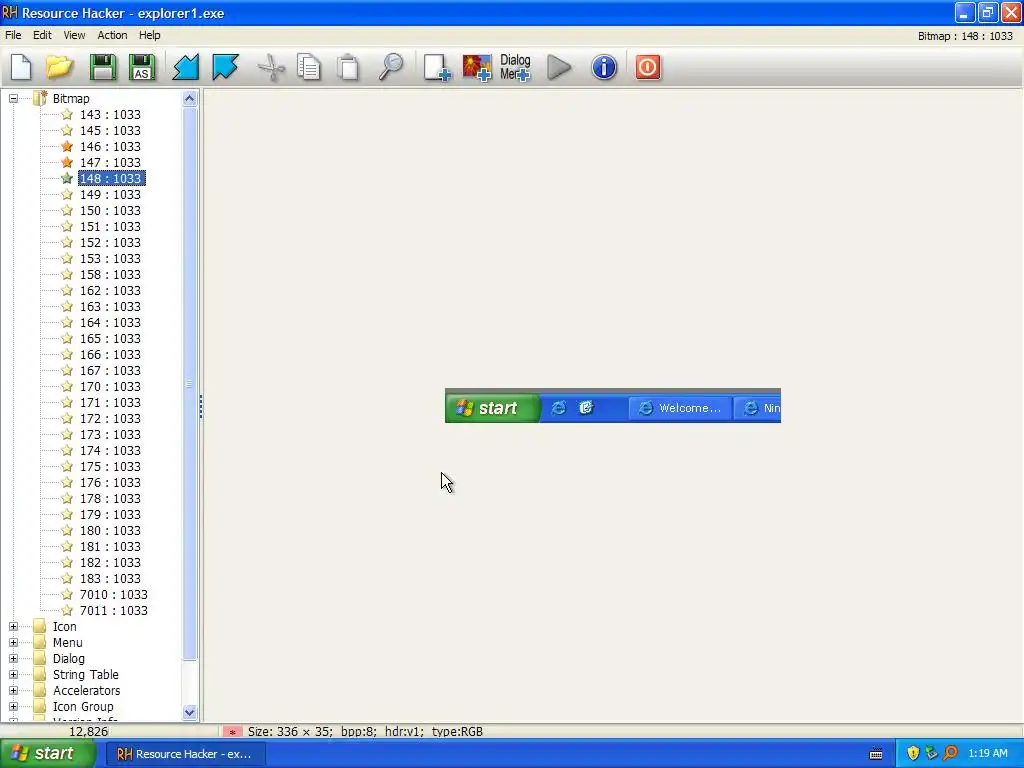Viewport: 1024px width, 768px height.
Task: Select bitmap resource 145 : 1033
Action: (110, 131)
